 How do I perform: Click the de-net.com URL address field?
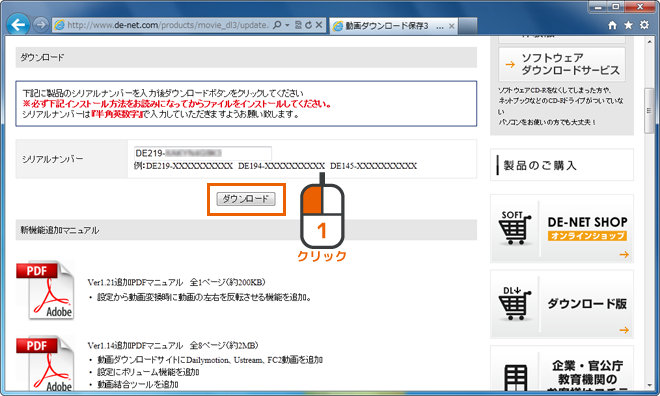[x=168, y=25]
